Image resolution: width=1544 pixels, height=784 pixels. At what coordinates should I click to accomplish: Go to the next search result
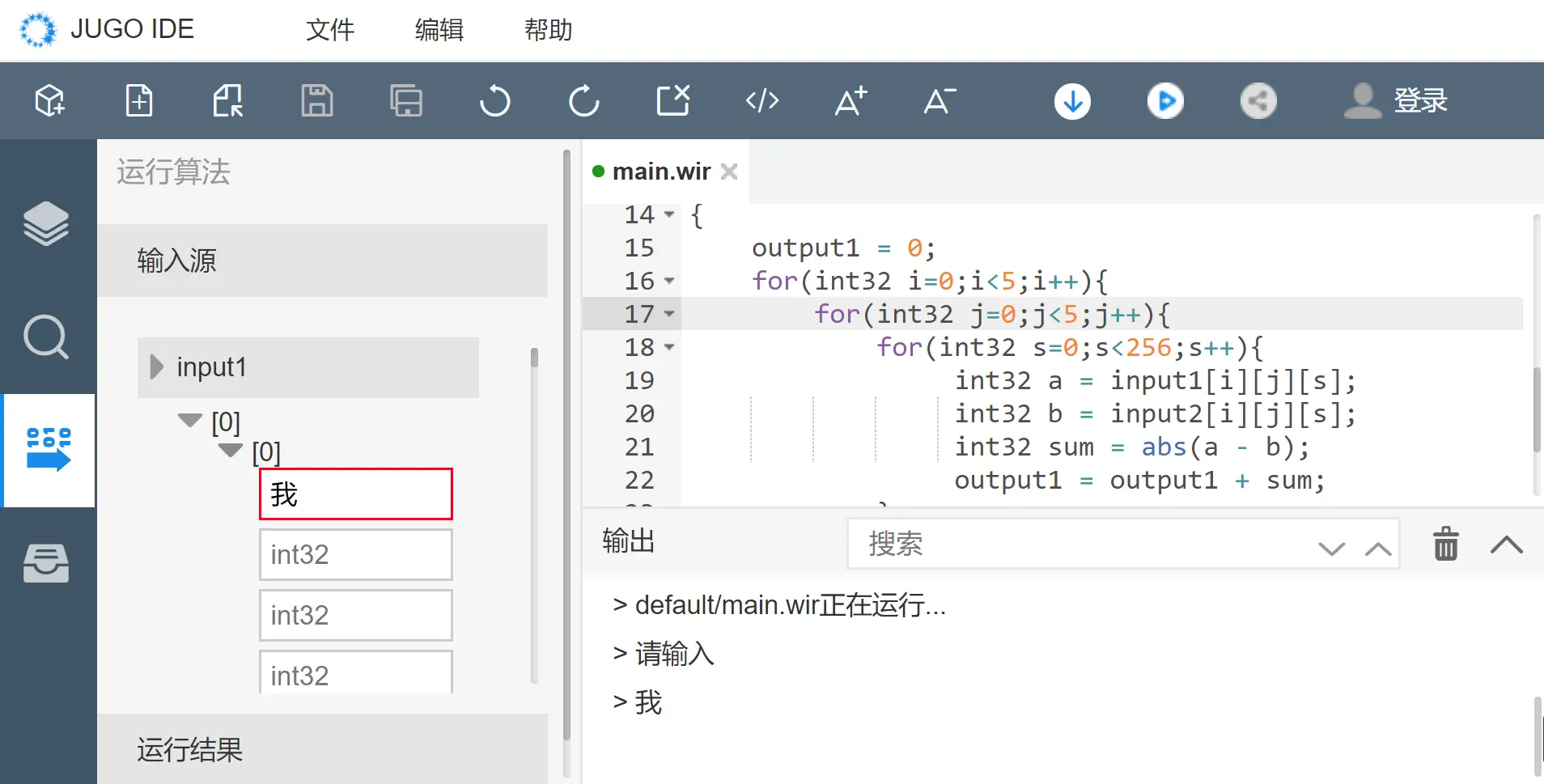point(1331,549)
